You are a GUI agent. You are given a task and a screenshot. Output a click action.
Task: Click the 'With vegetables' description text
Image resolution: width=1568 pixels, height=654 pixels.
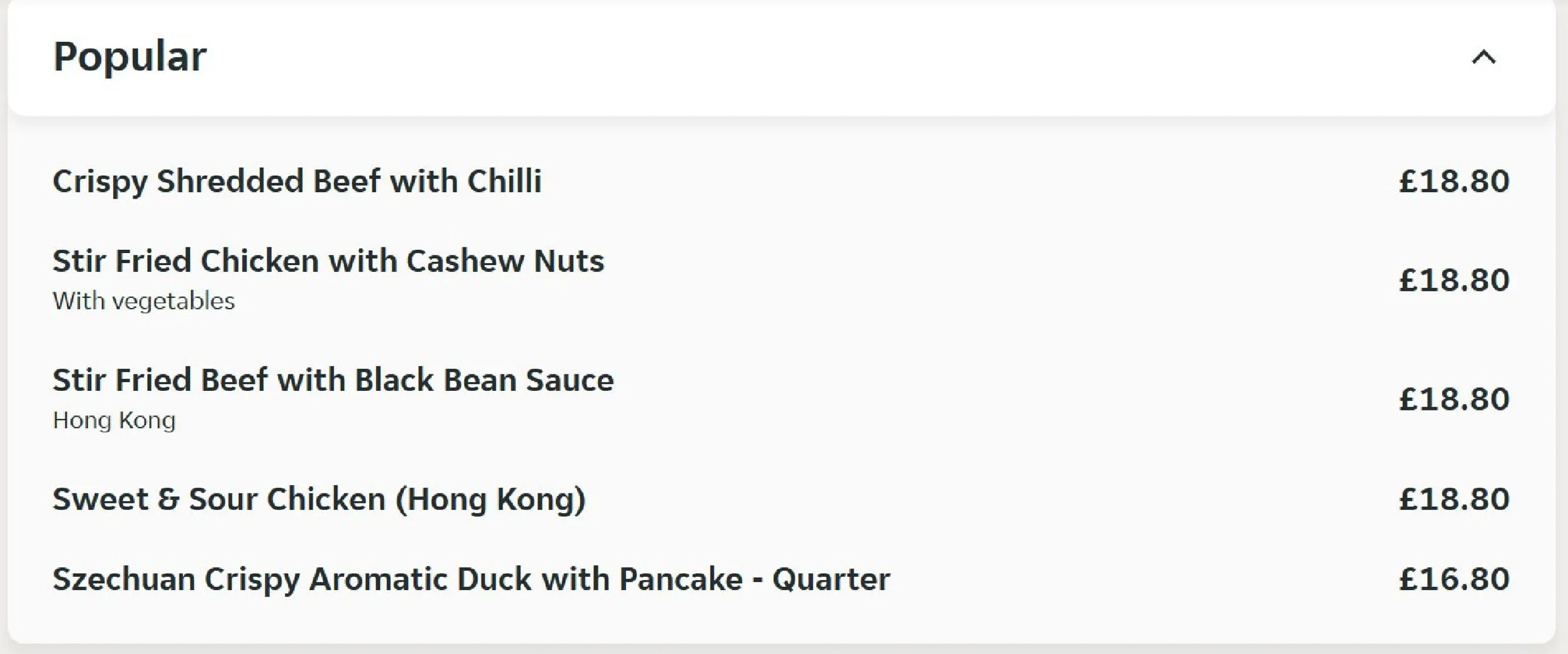(x=144, y=301)
